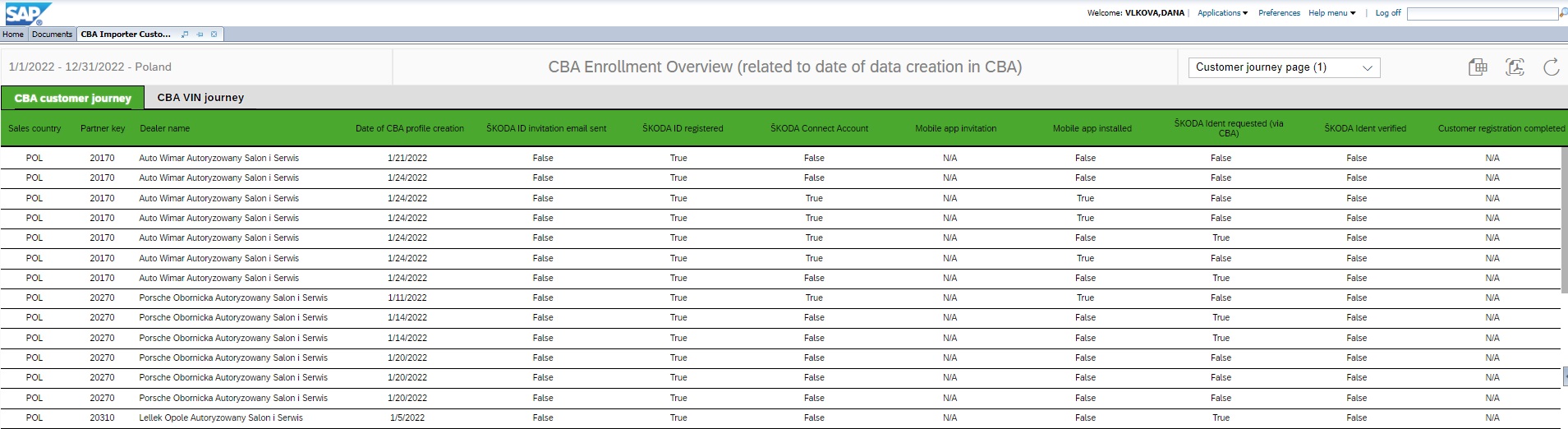Viewport: 1568px width, 429px height.
Task: Click Customer registration N/A in 1/5/2022 row
Action: pyautogui.click(x=1492, y=417)
